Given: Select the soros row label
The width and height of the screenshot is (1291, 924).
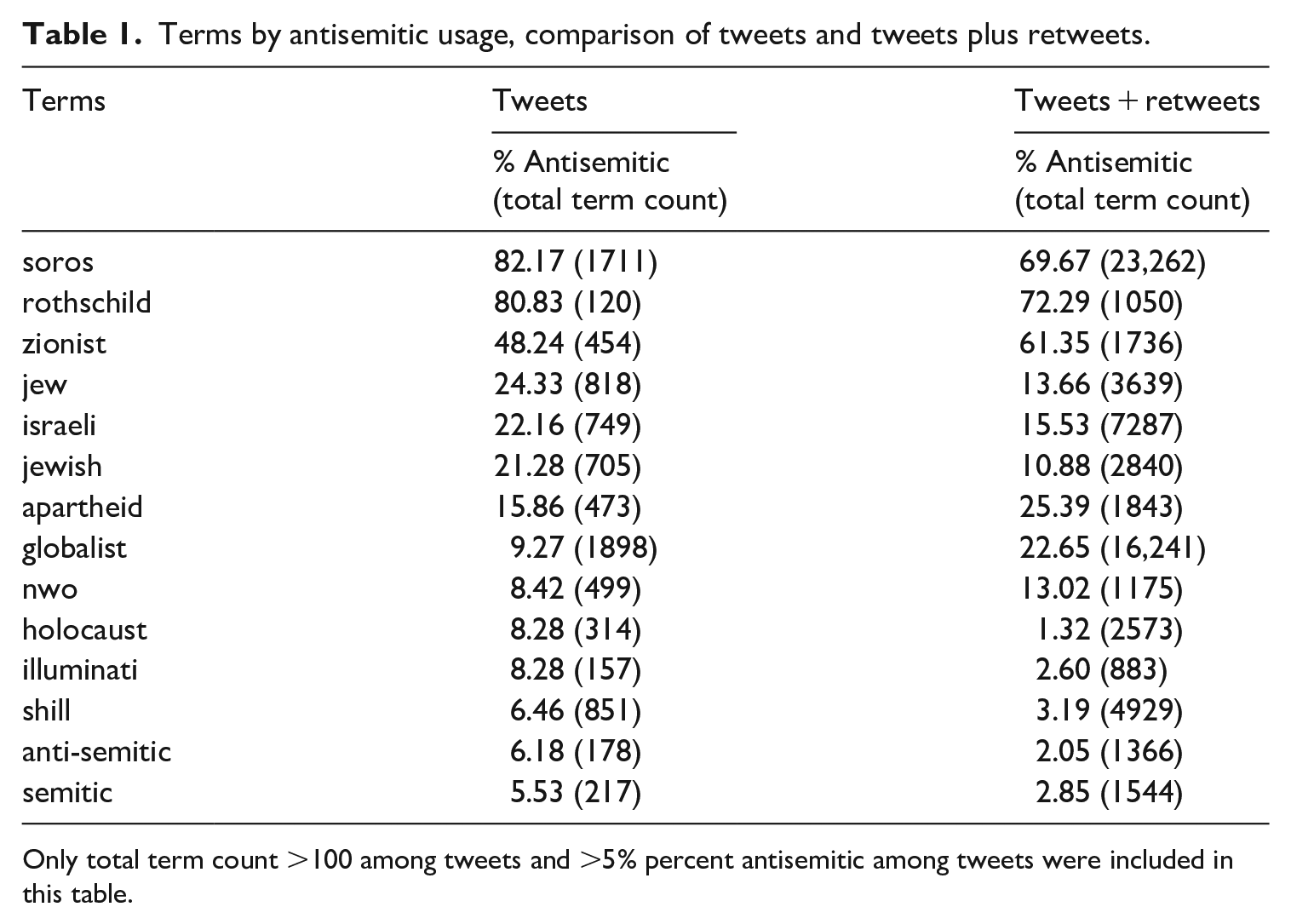Looking at the screenshot, I should pos(58,261).
